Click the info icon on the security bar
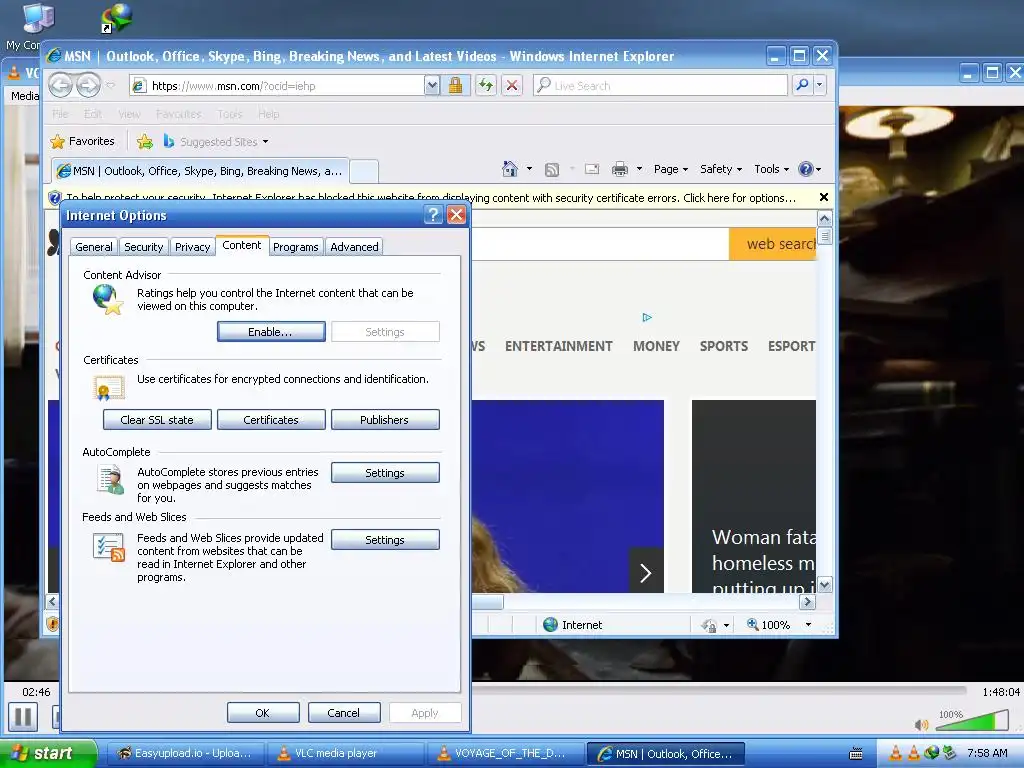The height and width of the screenshot is (768, 1024). click(x=56, y=197)
